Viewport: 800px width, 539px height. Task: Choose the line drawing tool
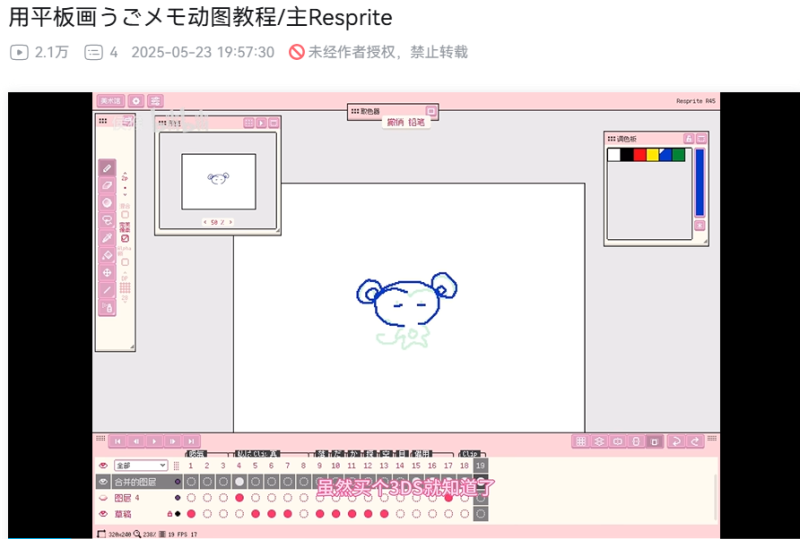point(107,290)
